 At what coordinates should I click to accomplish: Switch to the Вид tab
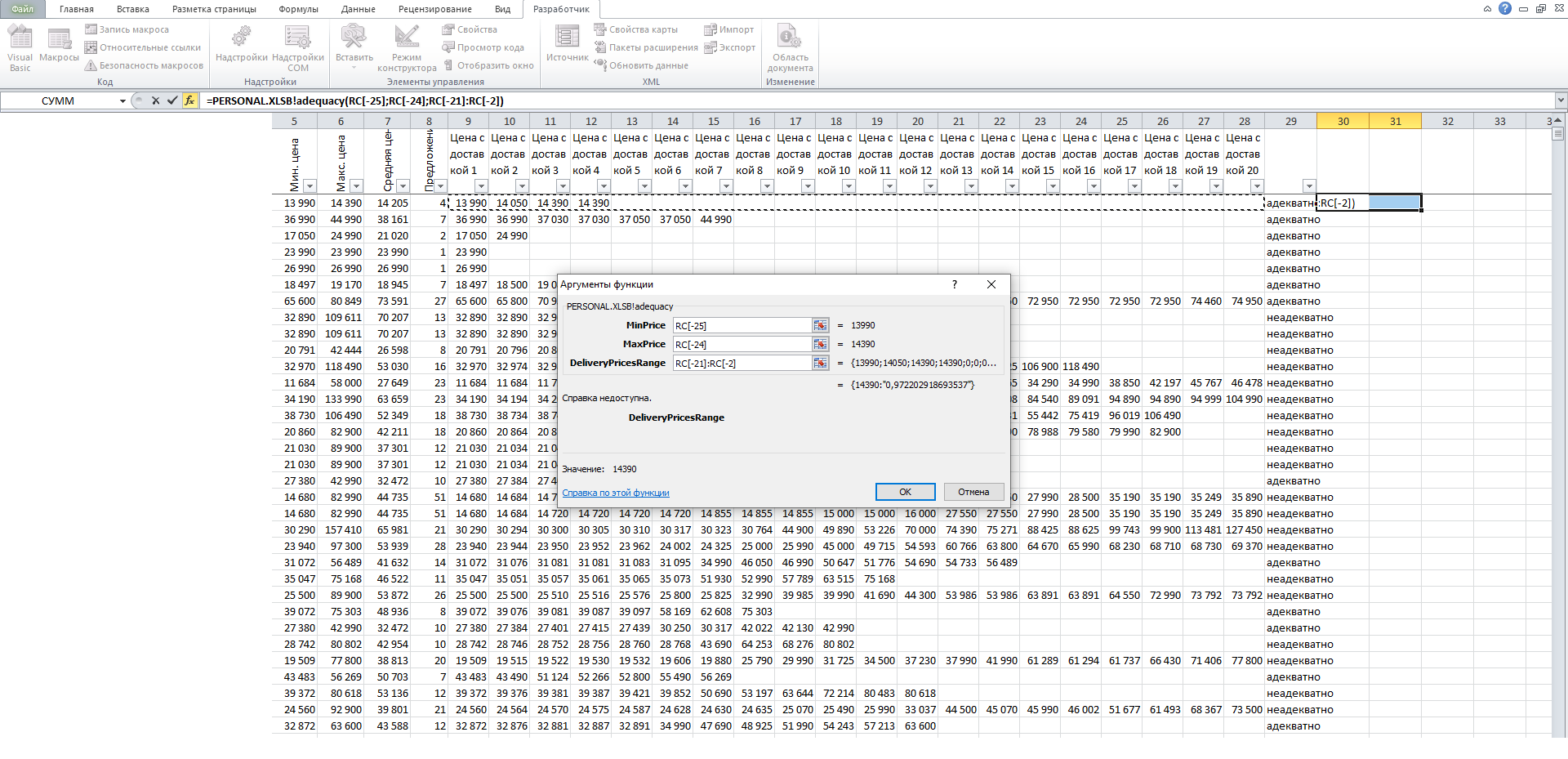click(x=503, y=9)
